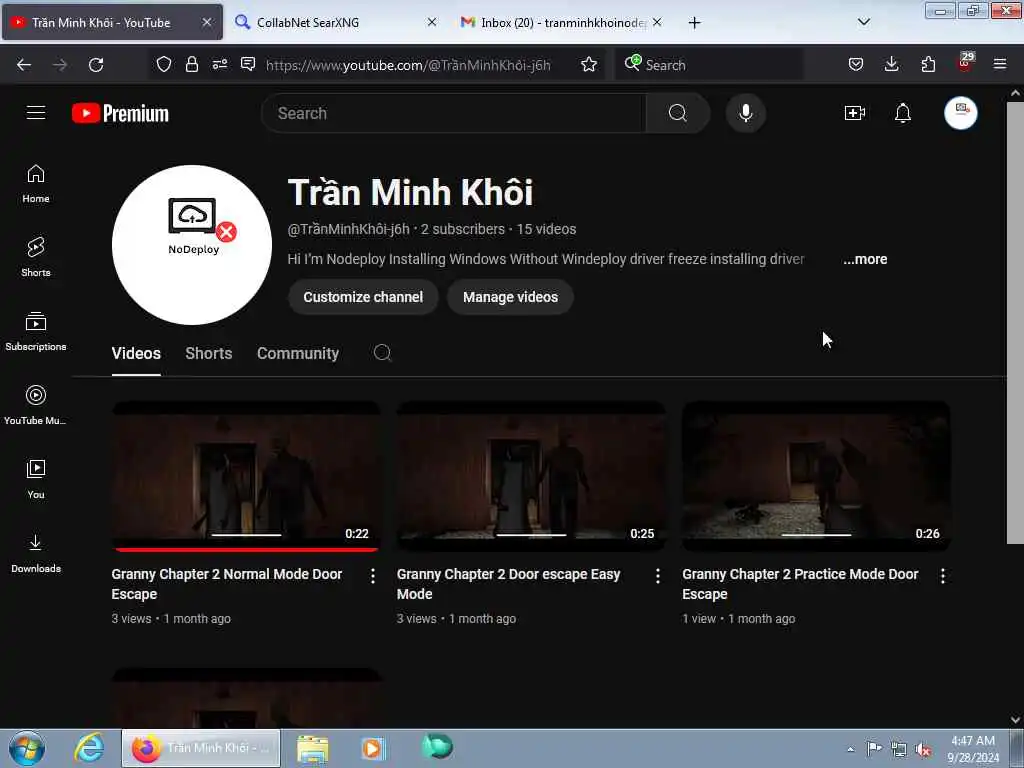The height and width of the screenshot is (768, 1024).
Task: Open the Firefox application menu
Action: coord(1000,64)
